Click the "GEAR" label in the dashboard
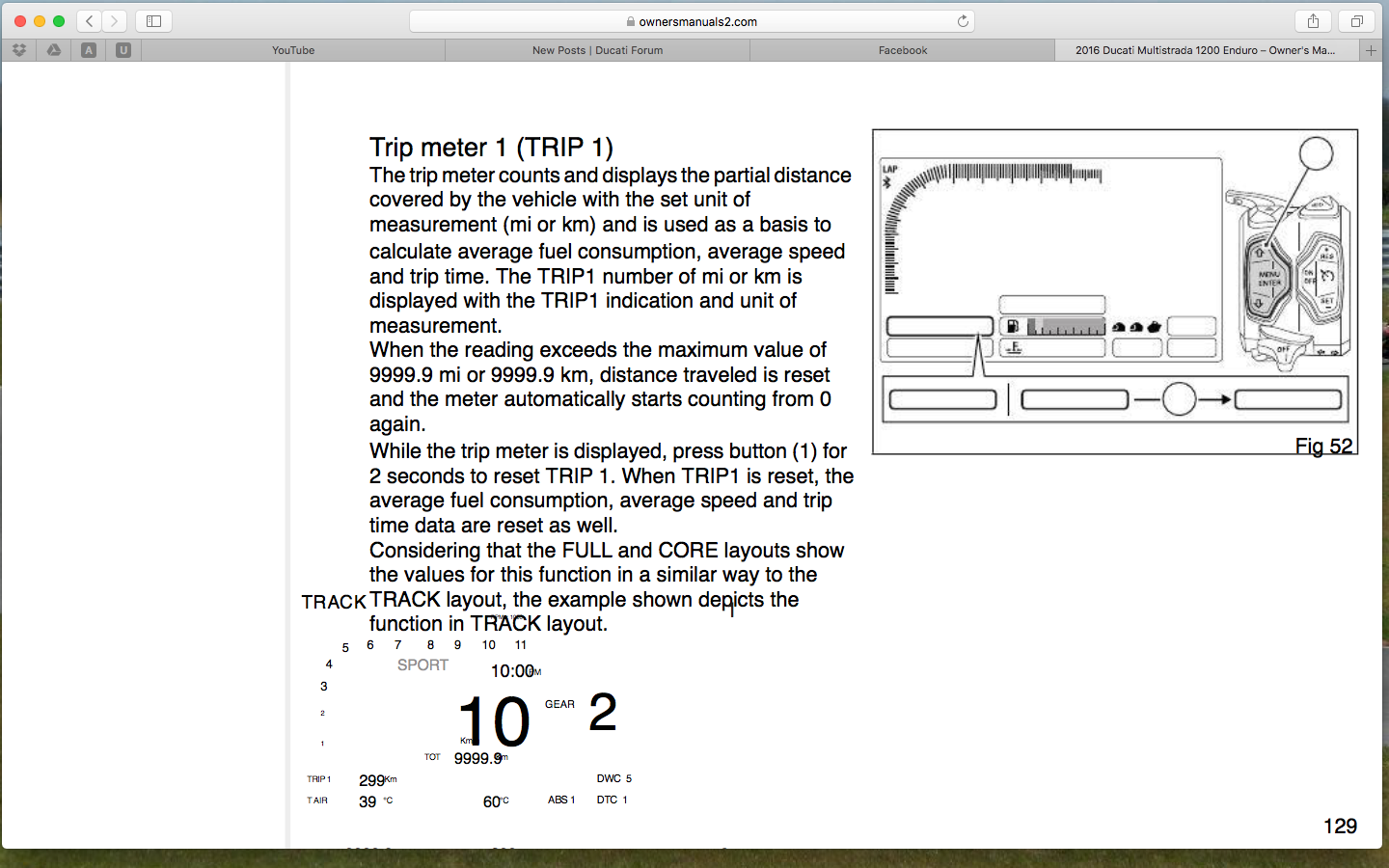The image size is (1389, 868). click(x=559, y=705)
